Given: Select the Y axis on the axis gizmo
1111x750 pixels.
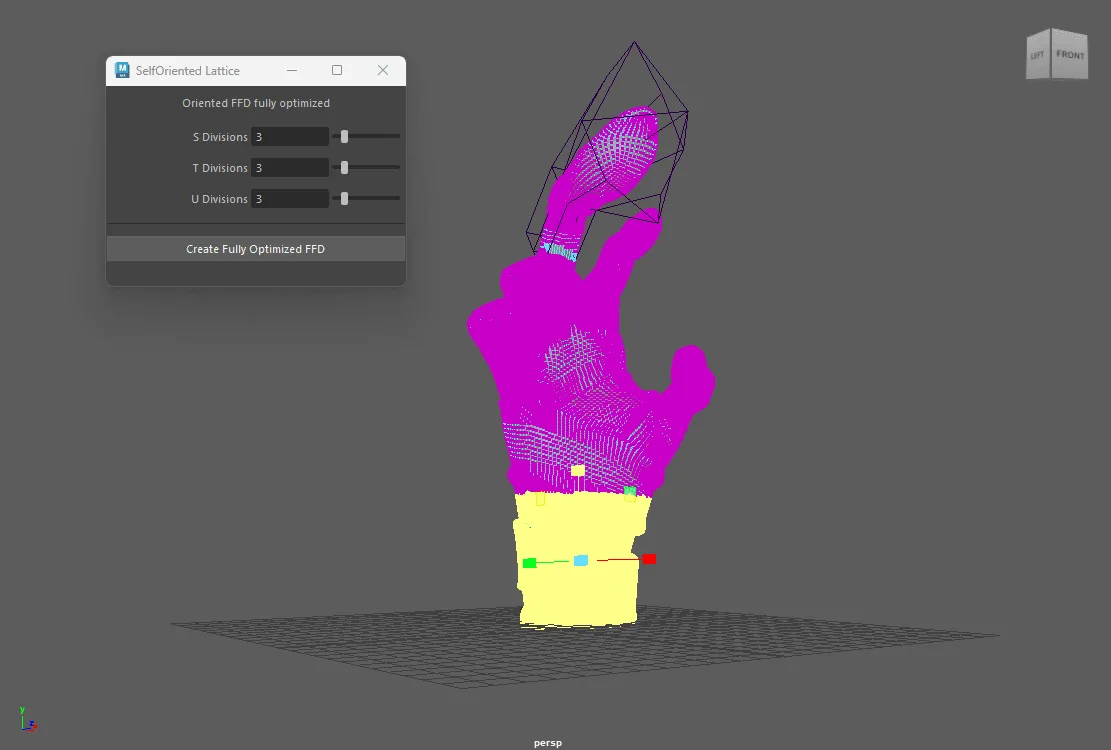Looking at the screenshot, I should [24, 712].
